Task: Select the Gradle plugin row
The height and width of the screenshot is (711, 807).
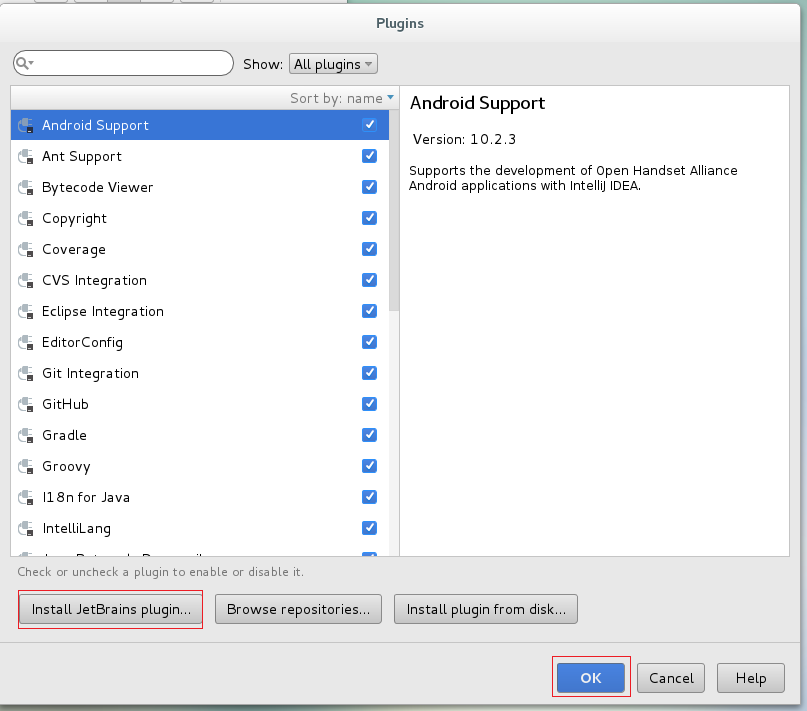Action: click(200, 435)
